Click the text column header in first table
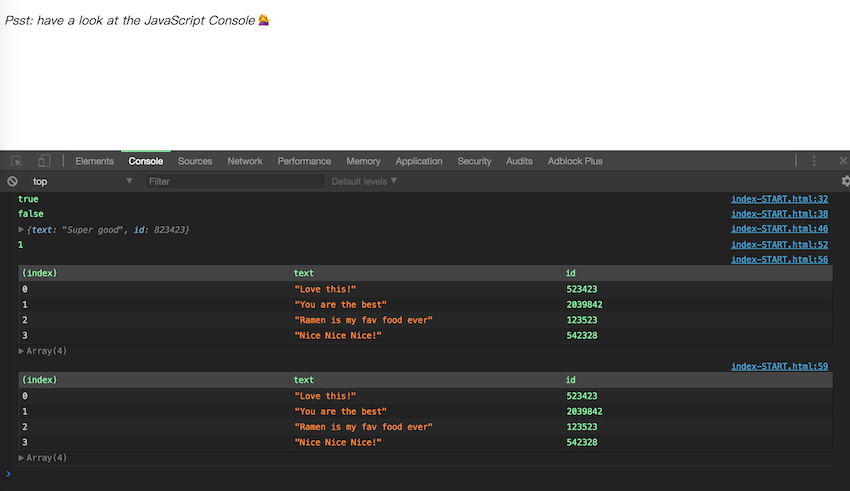The width and height of the screenshot is (850, 491). point(304,273)
